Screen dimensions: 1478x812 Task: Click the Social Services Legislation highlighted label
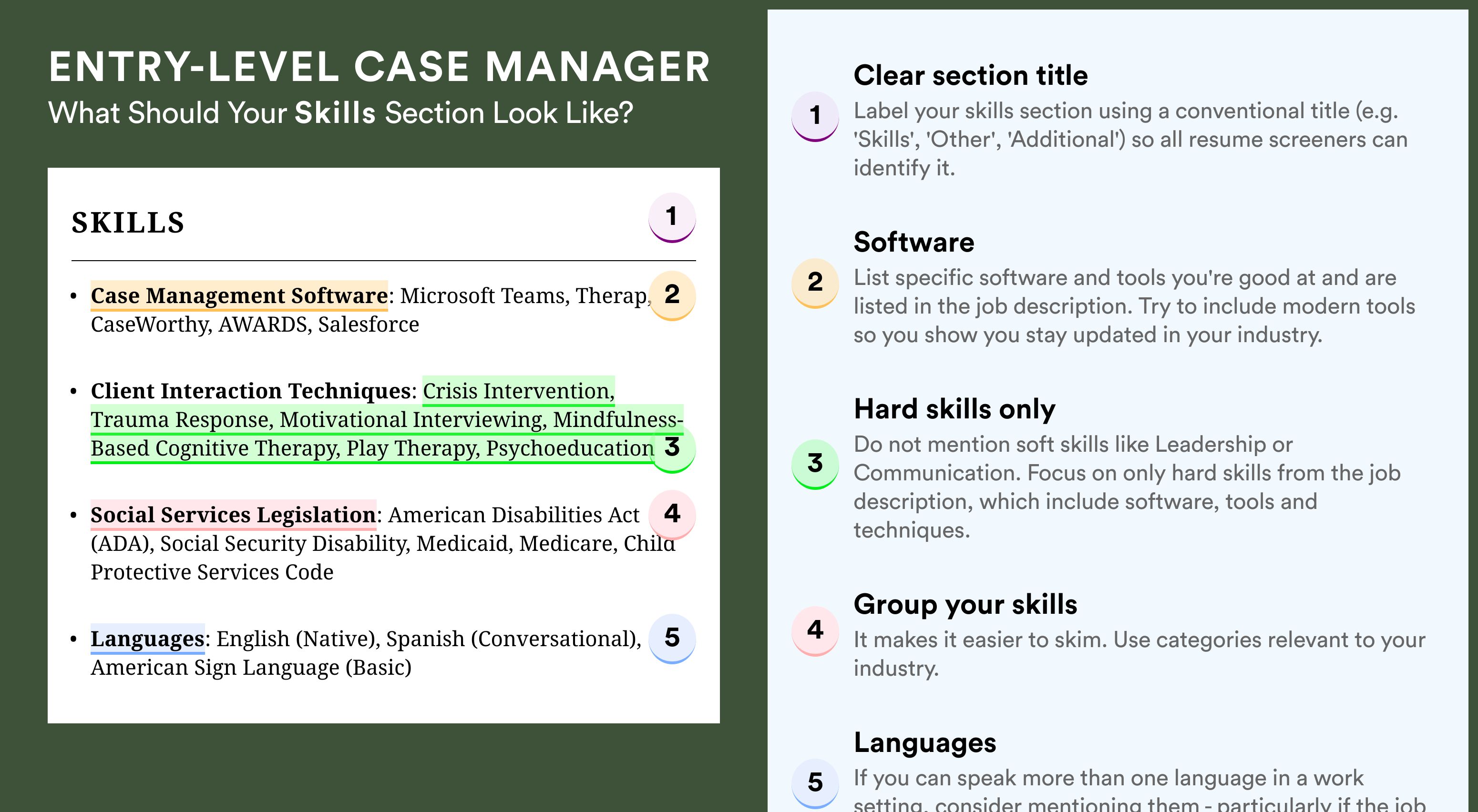pos(234,515)
